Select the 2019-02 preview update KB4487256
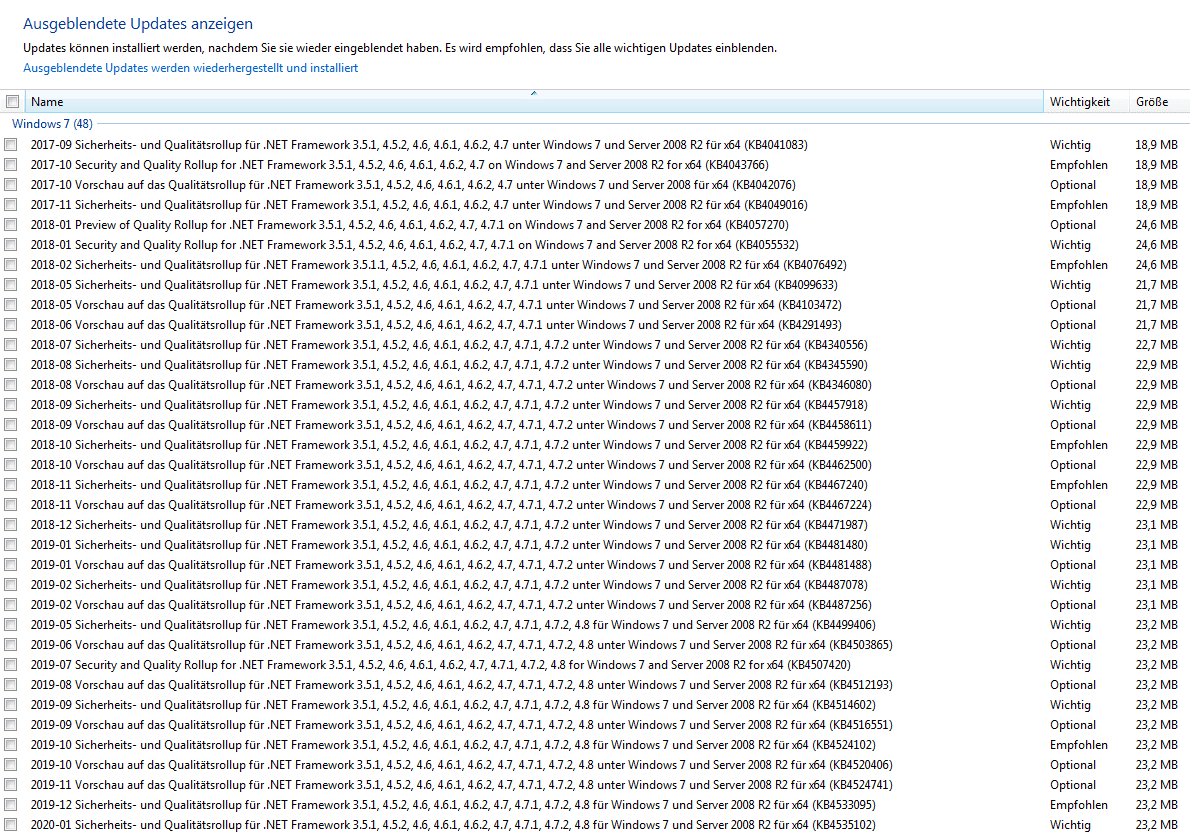 [451, 605]
